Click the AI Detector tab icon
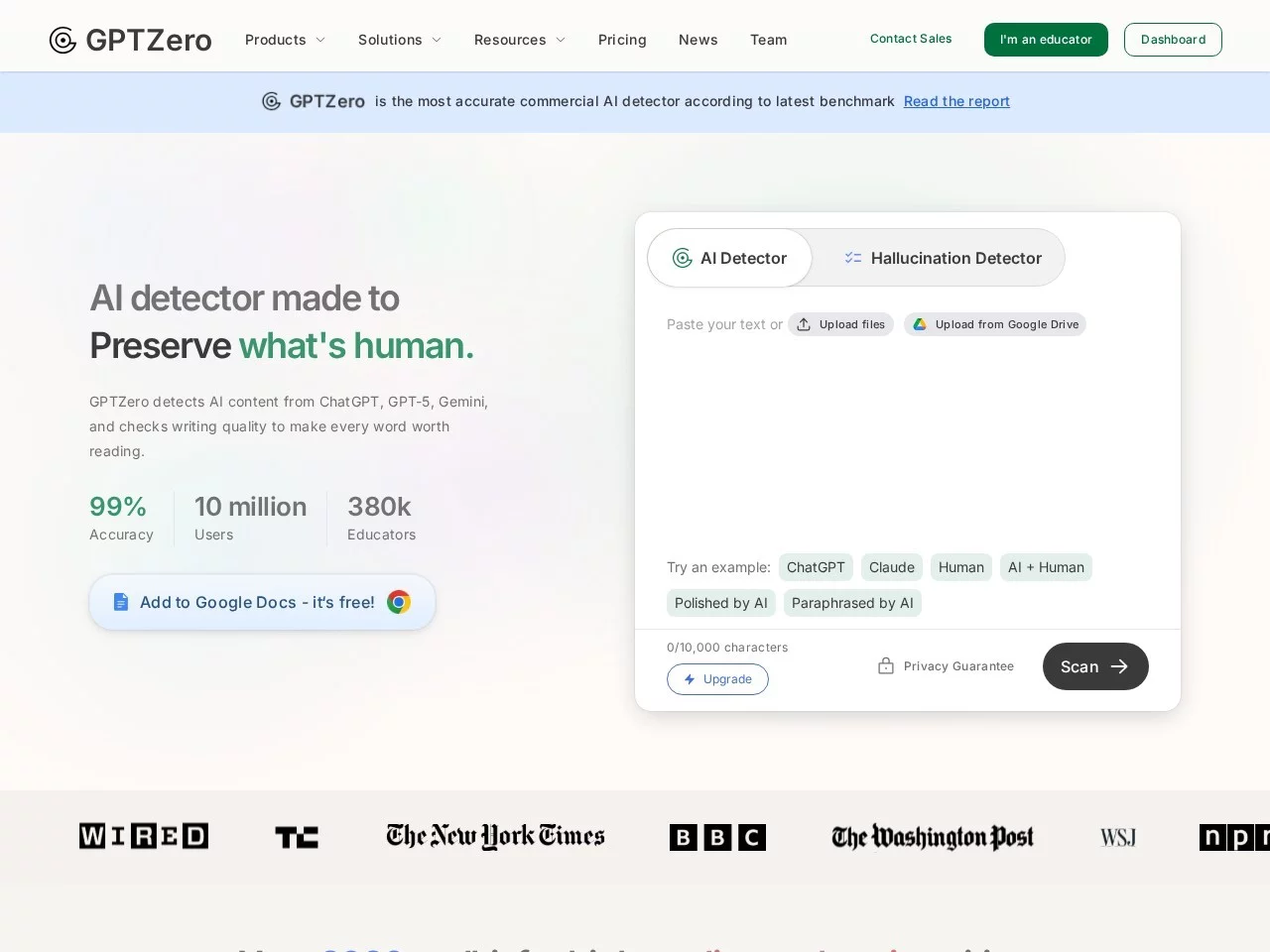Image resolution: width=1270 pixels, height=952 pixels. [682, 258]
